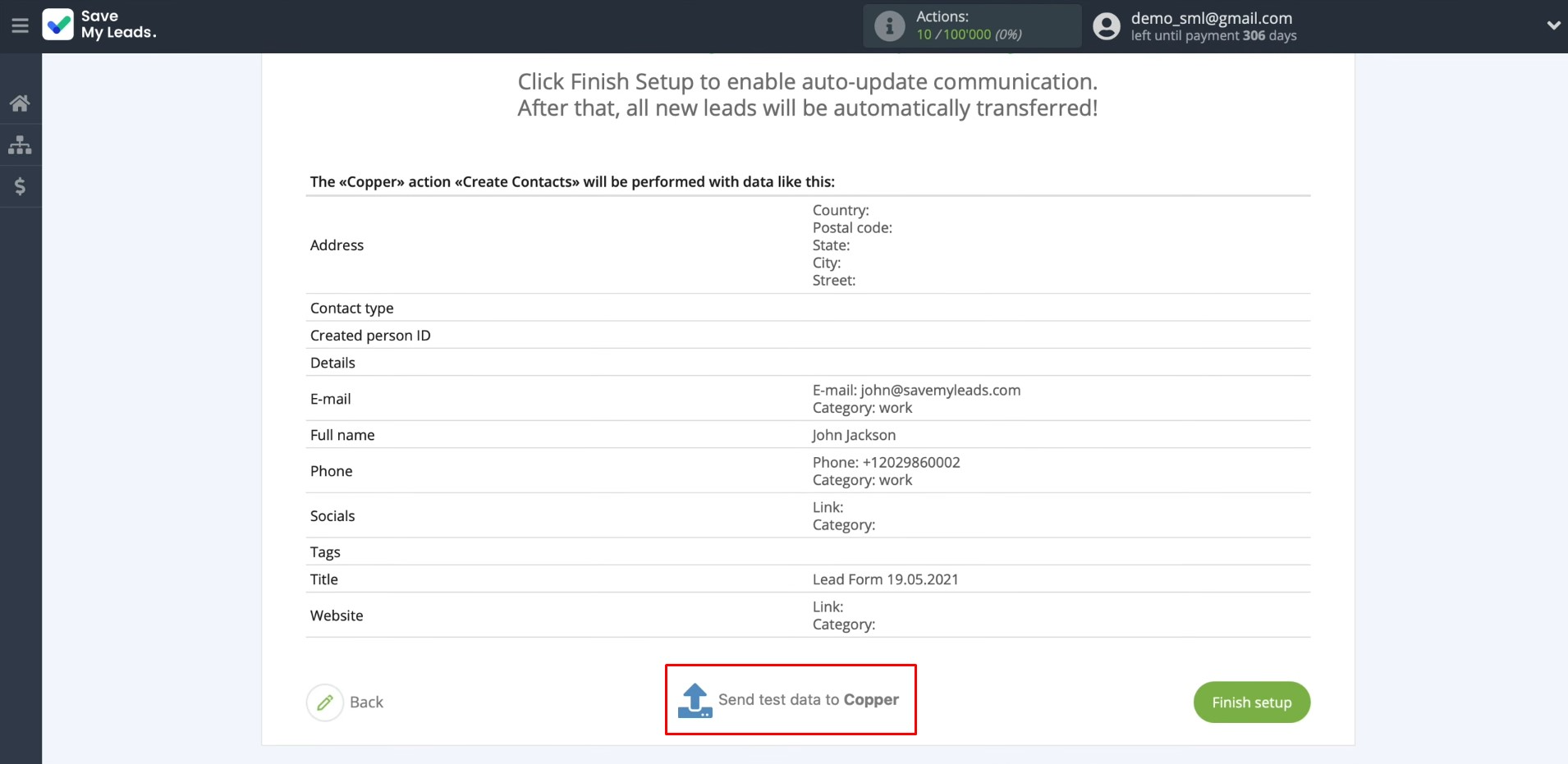Click the Save My Leads logo
Screen dimensions: 1568x764
[99, 25]
